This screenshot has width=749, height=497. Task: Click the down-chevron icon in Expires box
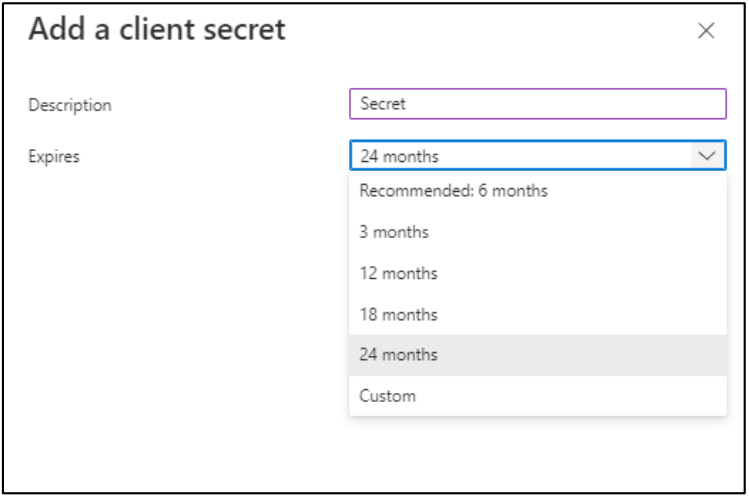coord(707,156)
